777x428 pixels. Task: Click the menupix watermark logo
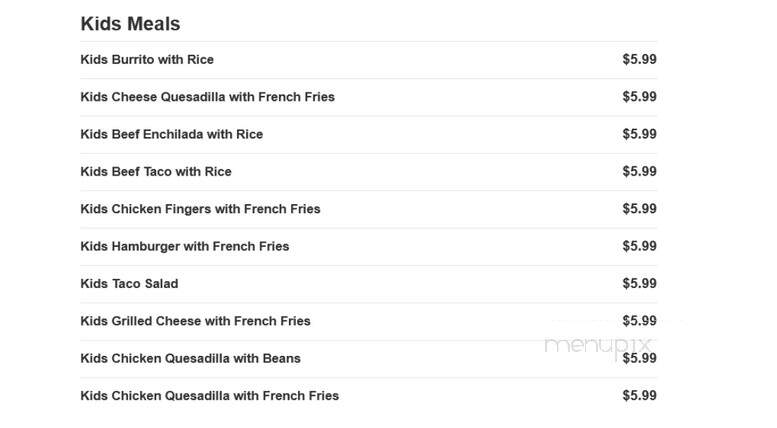click(598, 345)
